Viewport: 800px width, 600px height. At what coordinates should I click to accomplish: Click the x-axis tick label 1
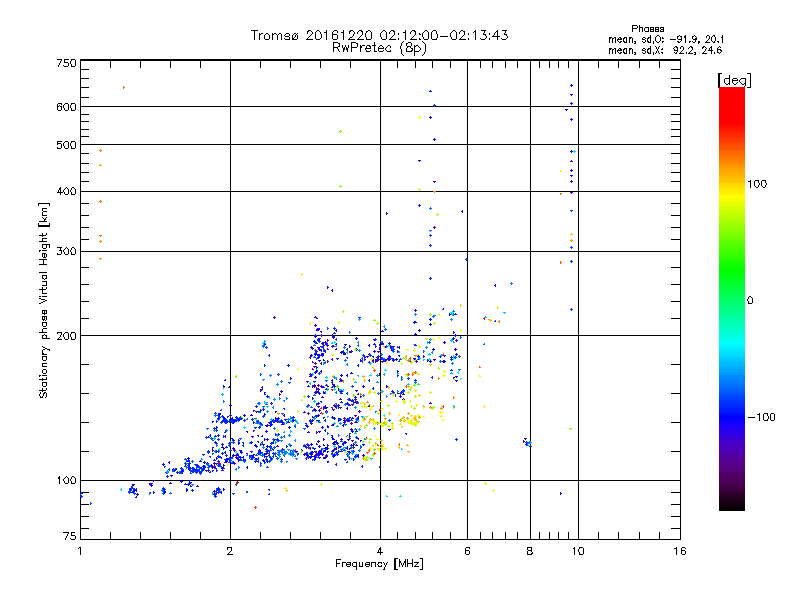80,551
